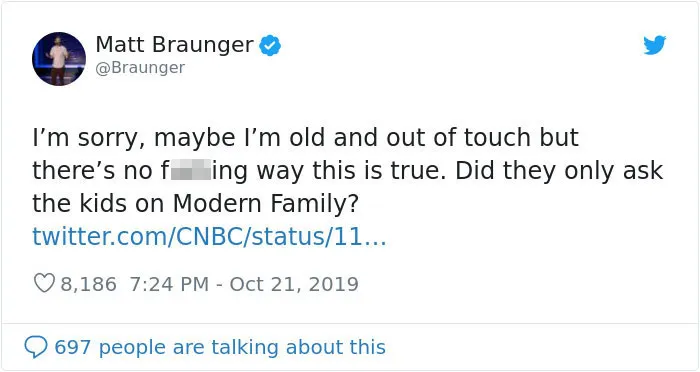Open the twitter.com/CNBC/status link
The height and width of the screenshot is (372, 700).
209,236
